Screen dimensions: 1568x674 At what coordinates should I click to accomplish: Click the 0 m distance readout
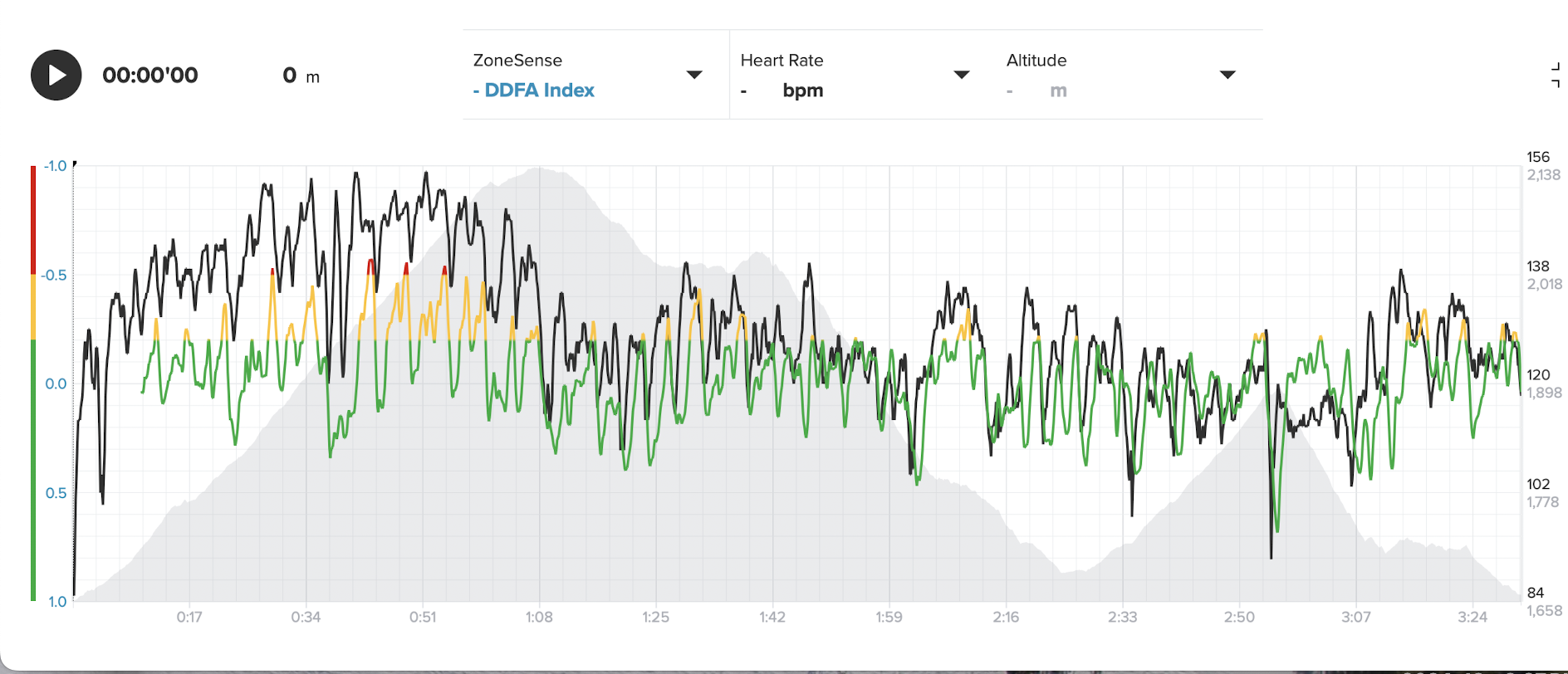[301, 76]
